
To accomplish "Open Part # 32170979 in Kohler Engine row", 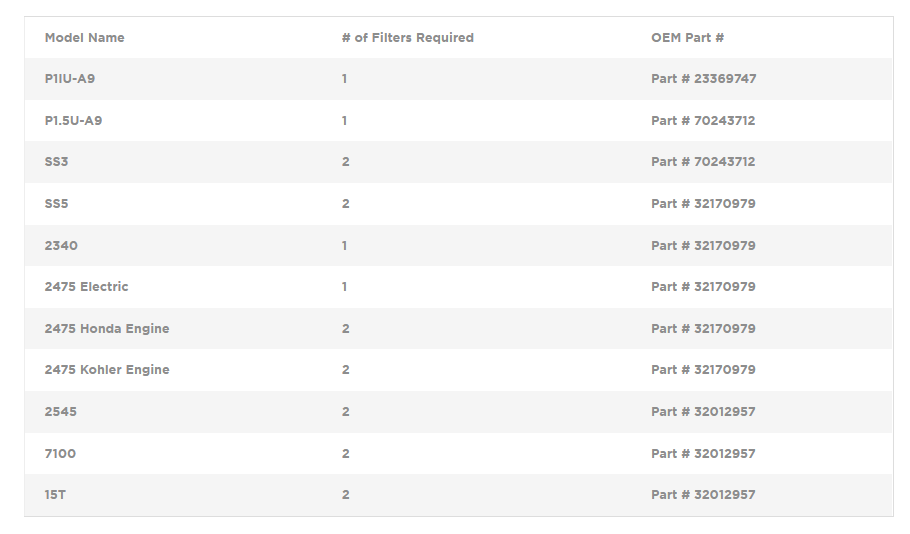I will pyautogui.click(x=703, y=370).
